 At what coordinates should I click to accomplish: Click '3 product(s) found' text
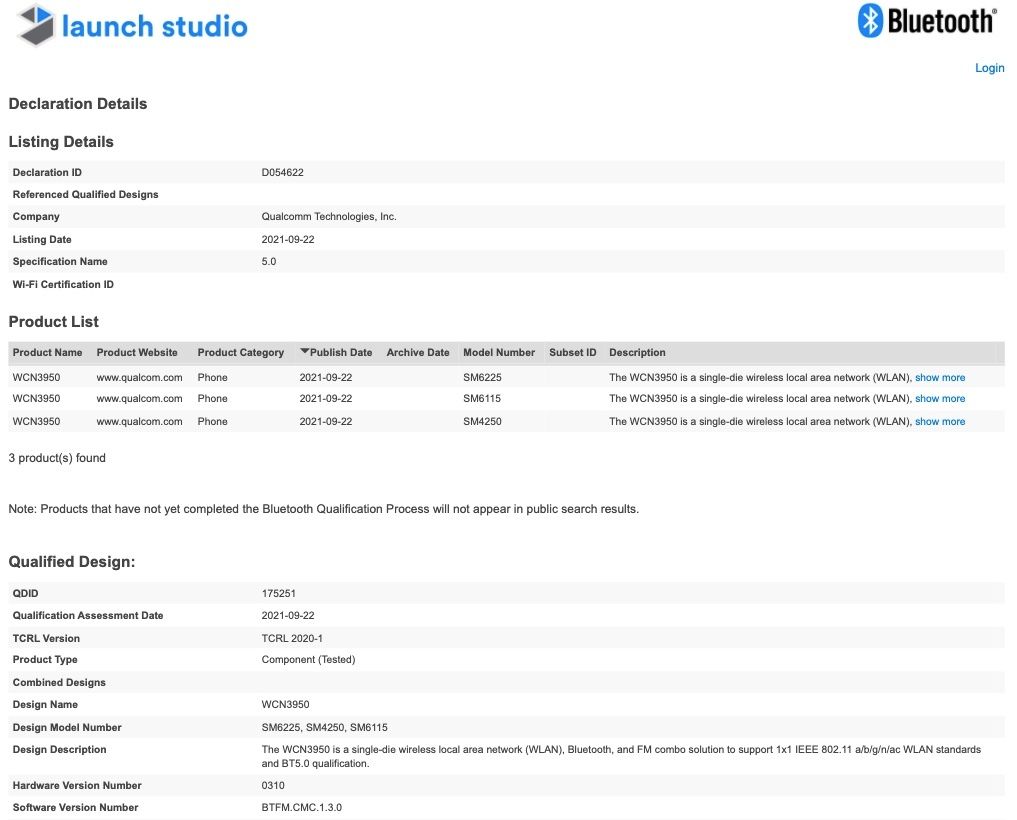click(57, 458)
